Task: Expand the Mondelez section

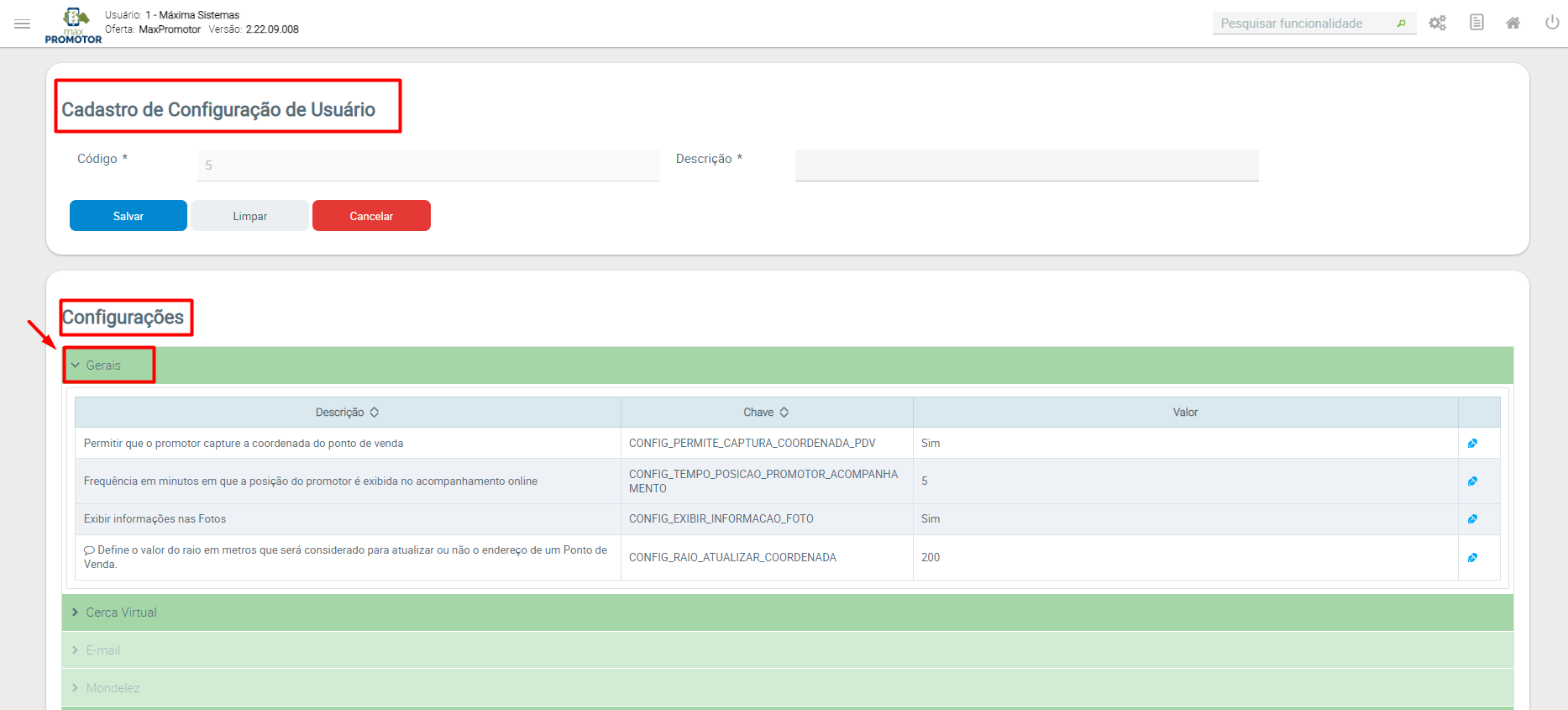Action: pyautogui.click(x=113, y=688)
